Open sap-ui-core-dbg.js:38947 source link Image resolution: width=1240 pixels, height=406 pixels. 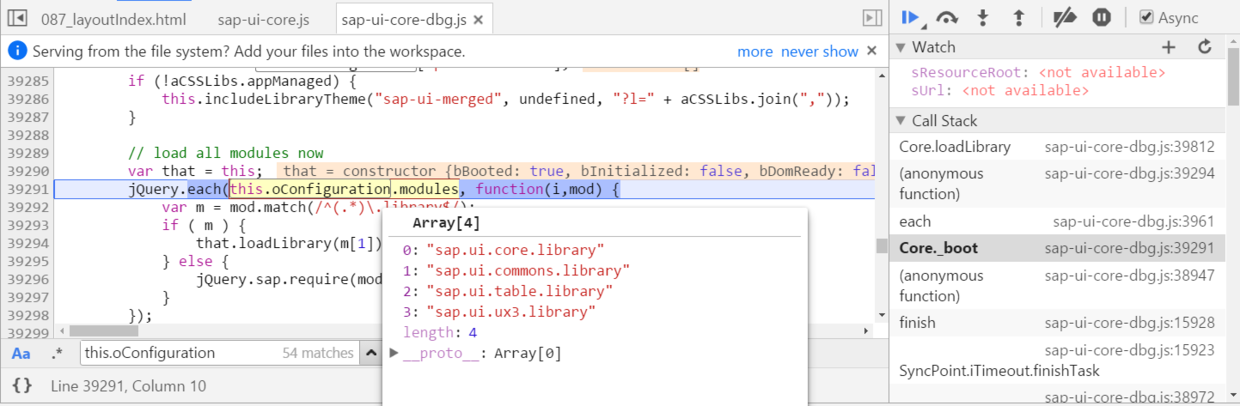click(x=1129, y=274)
